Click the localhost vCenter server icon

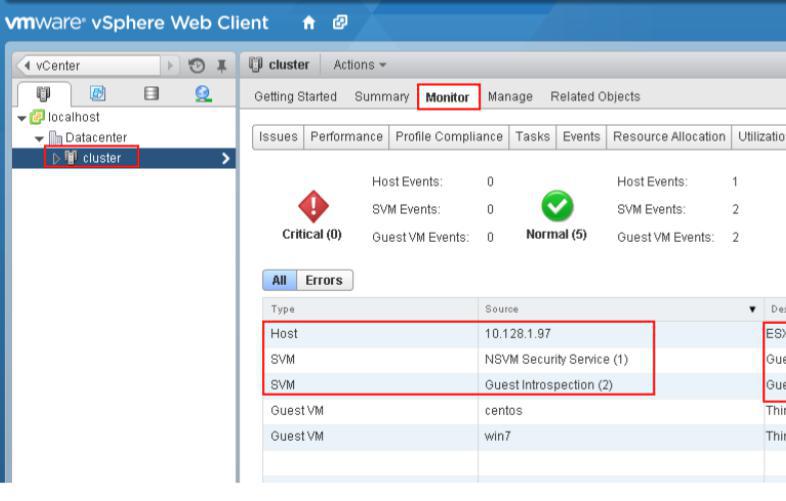pyautogui.click(x=37, y=117)
